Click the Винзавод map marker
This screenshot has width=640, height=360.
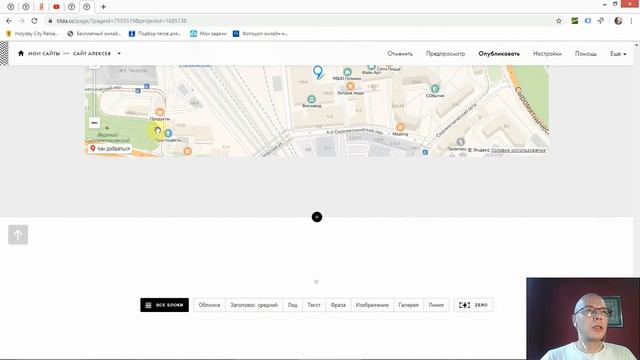click(x=311, y=99)
